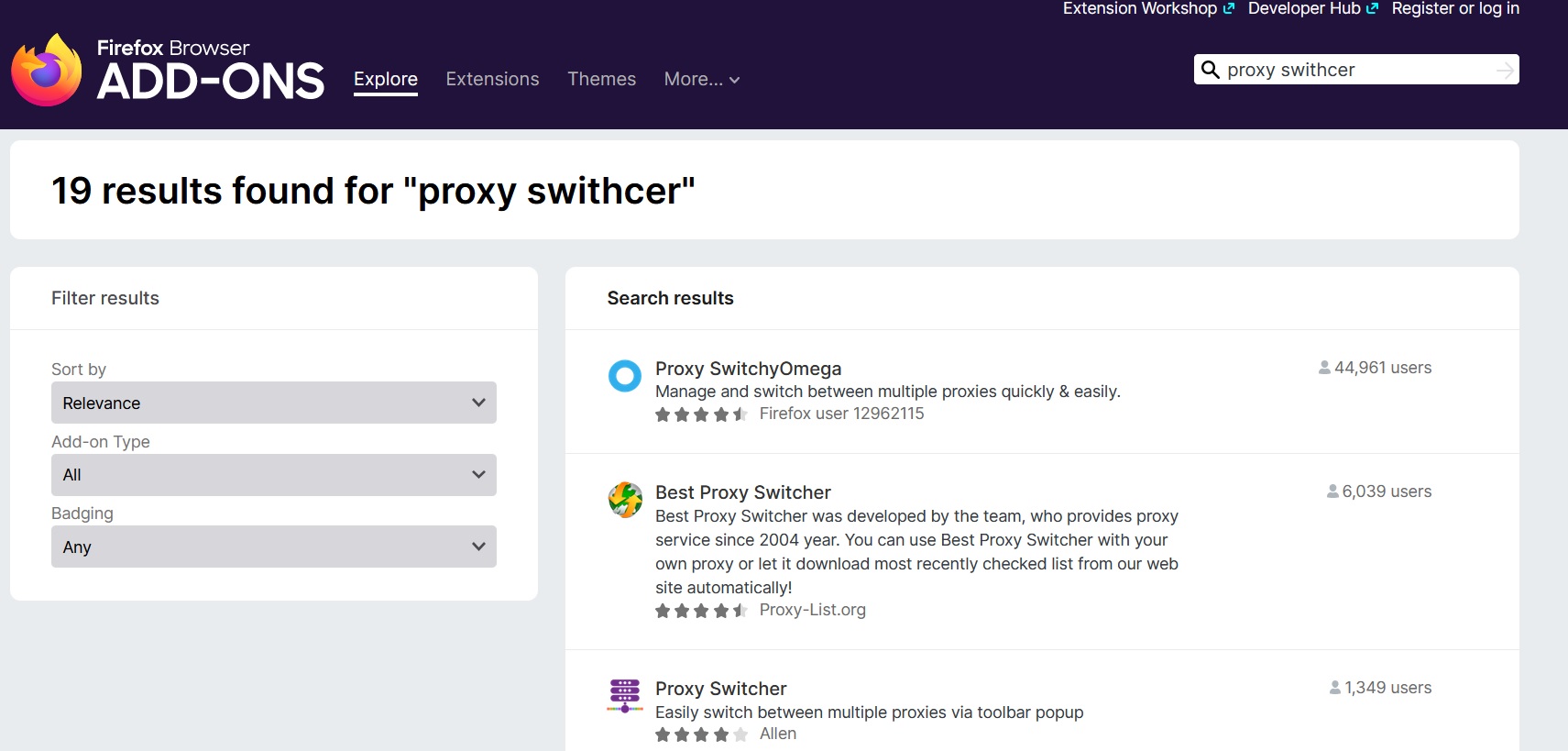1568x751 pixels.
Task: Open the Extension Workshop link
Action: (x=1149, y=9)
